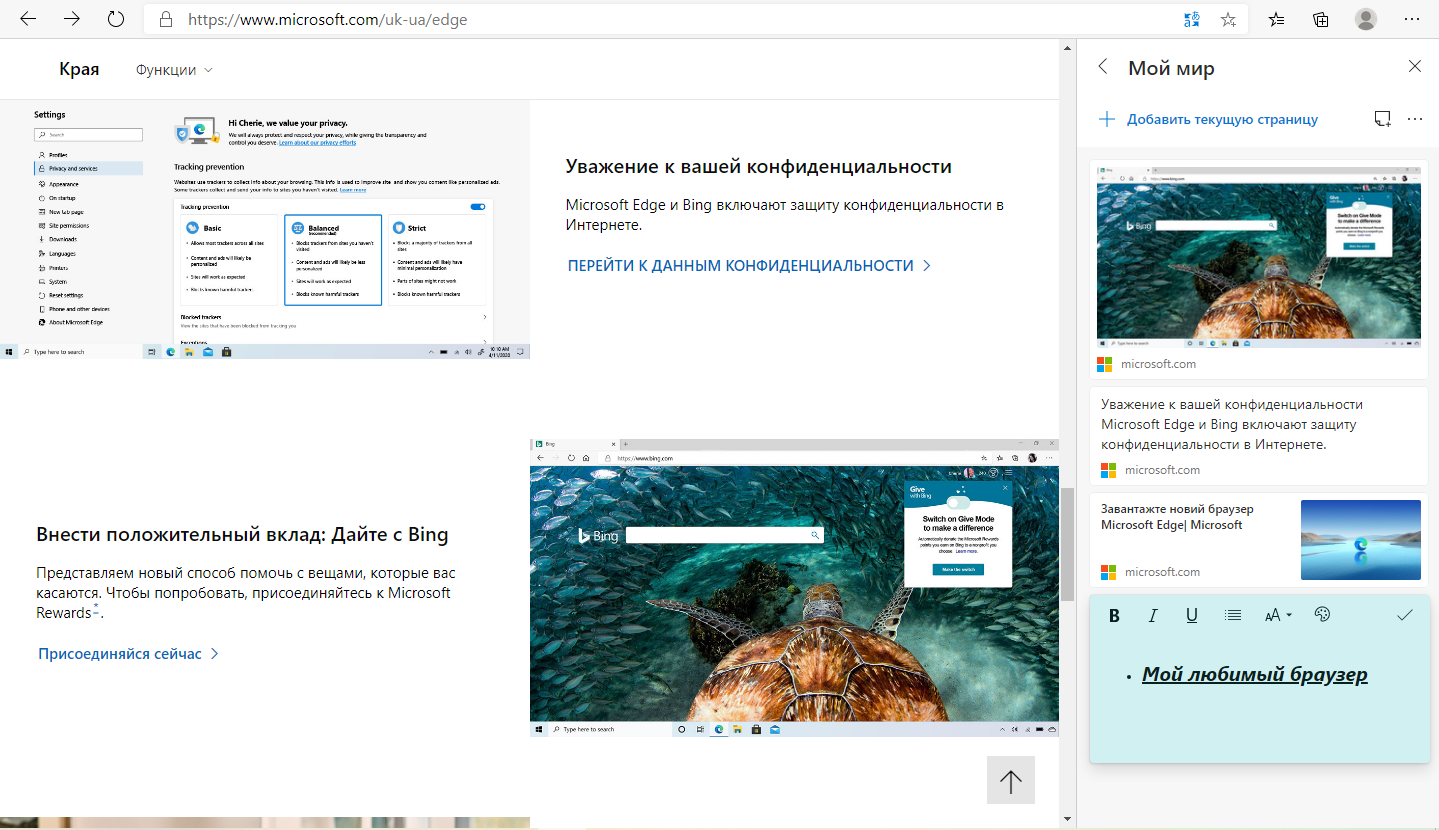Add page to favorites star icon
Screen dimensions: 1439x830
(1228, 19)
